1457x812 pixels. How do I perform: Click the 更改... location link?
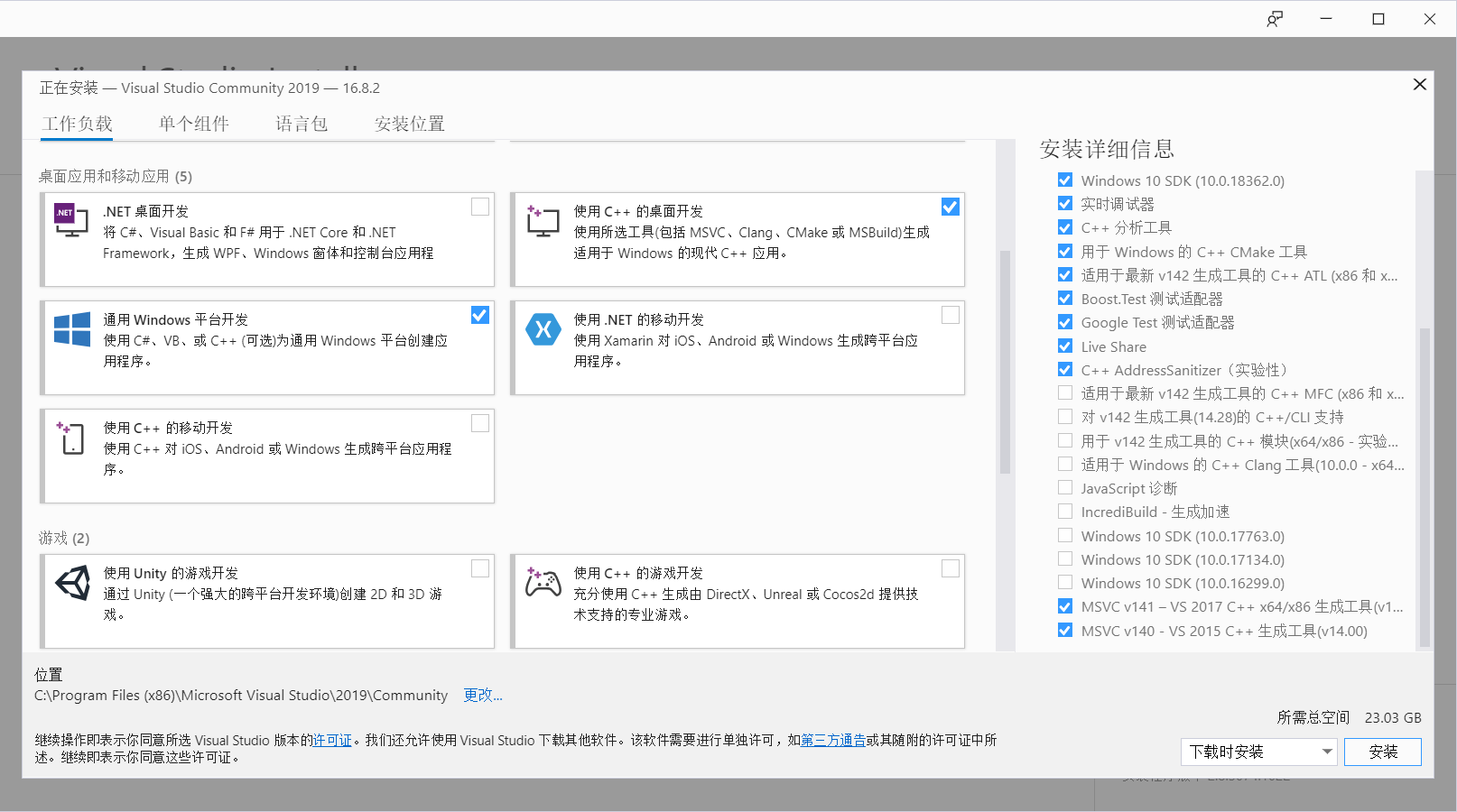483,695
